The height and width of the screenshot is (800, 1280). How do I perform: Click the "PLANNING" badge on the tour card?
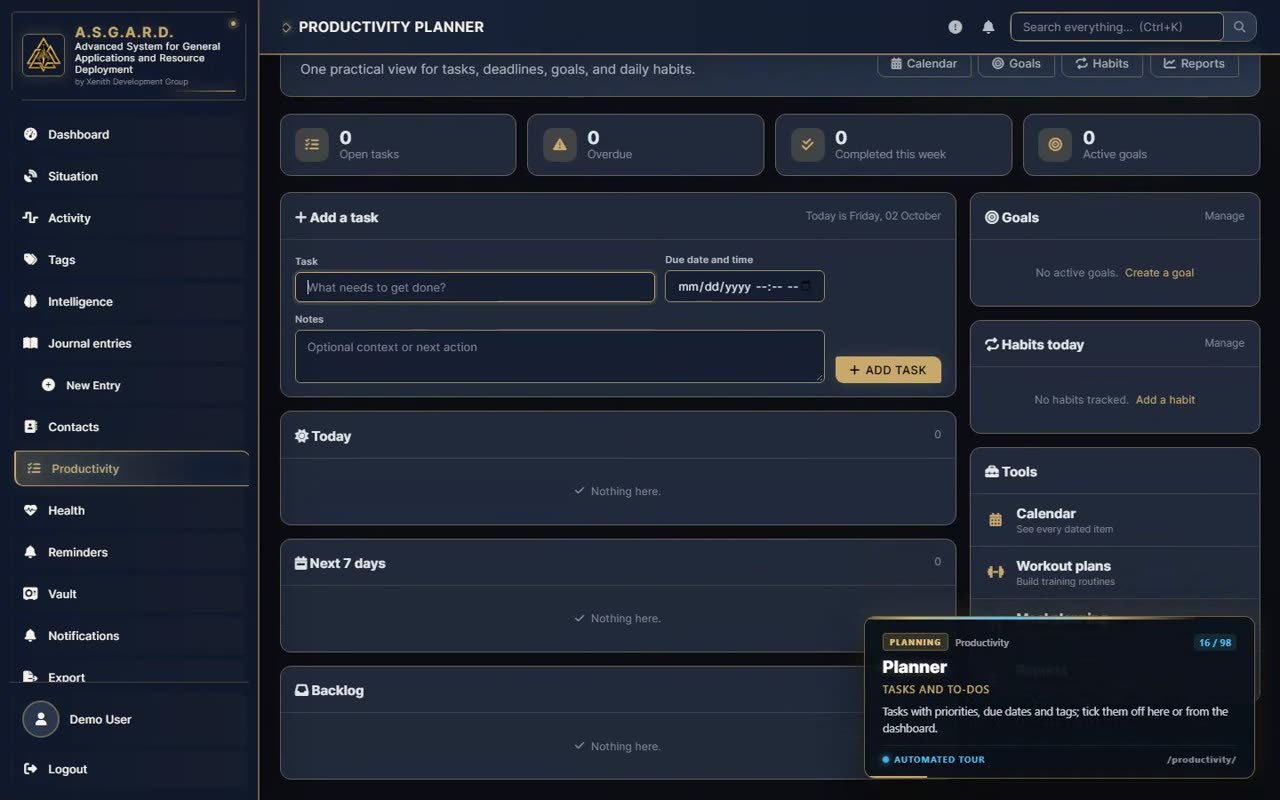(915, 643)
